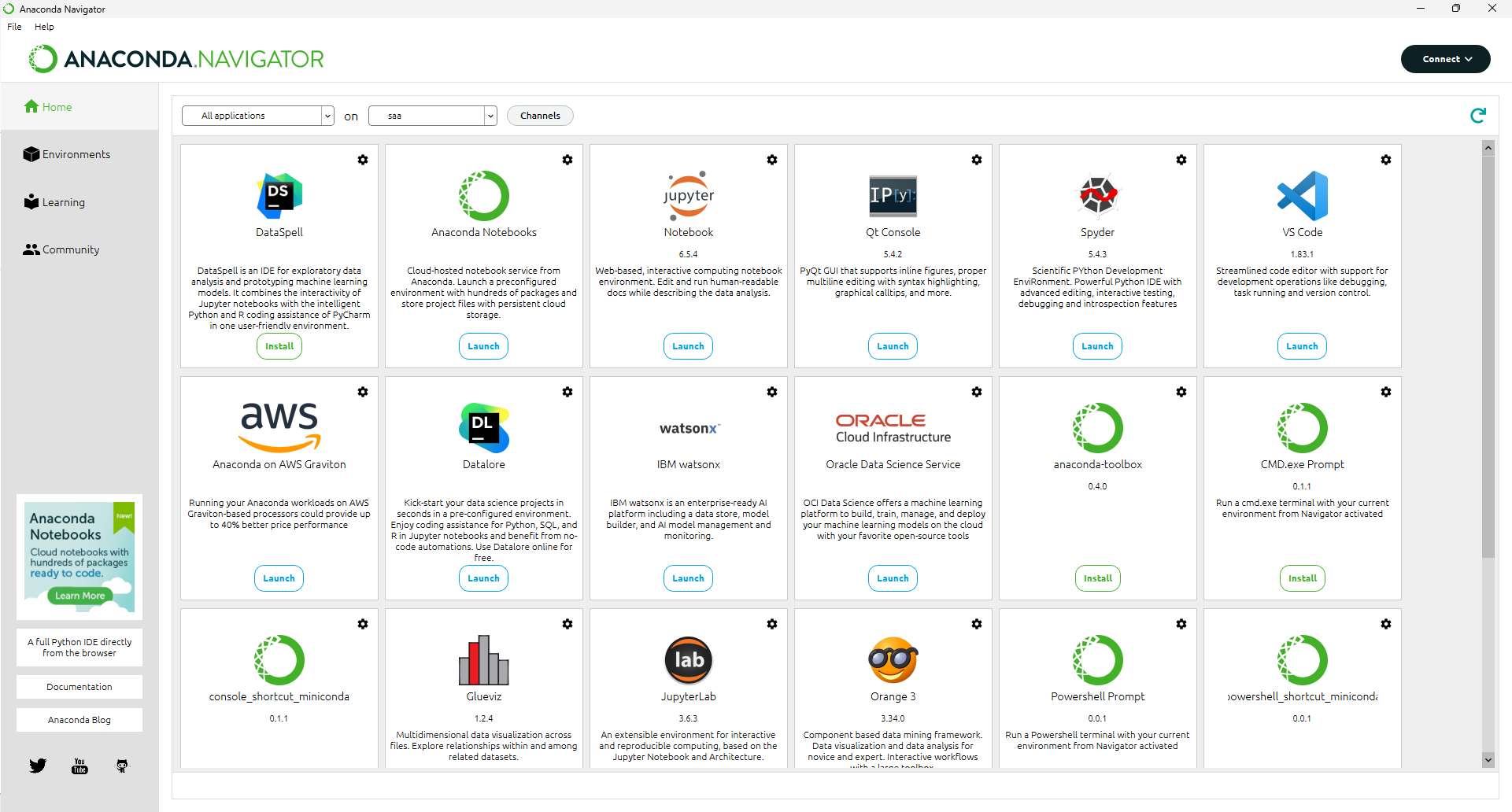Click the GitHub icon in sidebar
1512x812 pixels.
point(122,766)
